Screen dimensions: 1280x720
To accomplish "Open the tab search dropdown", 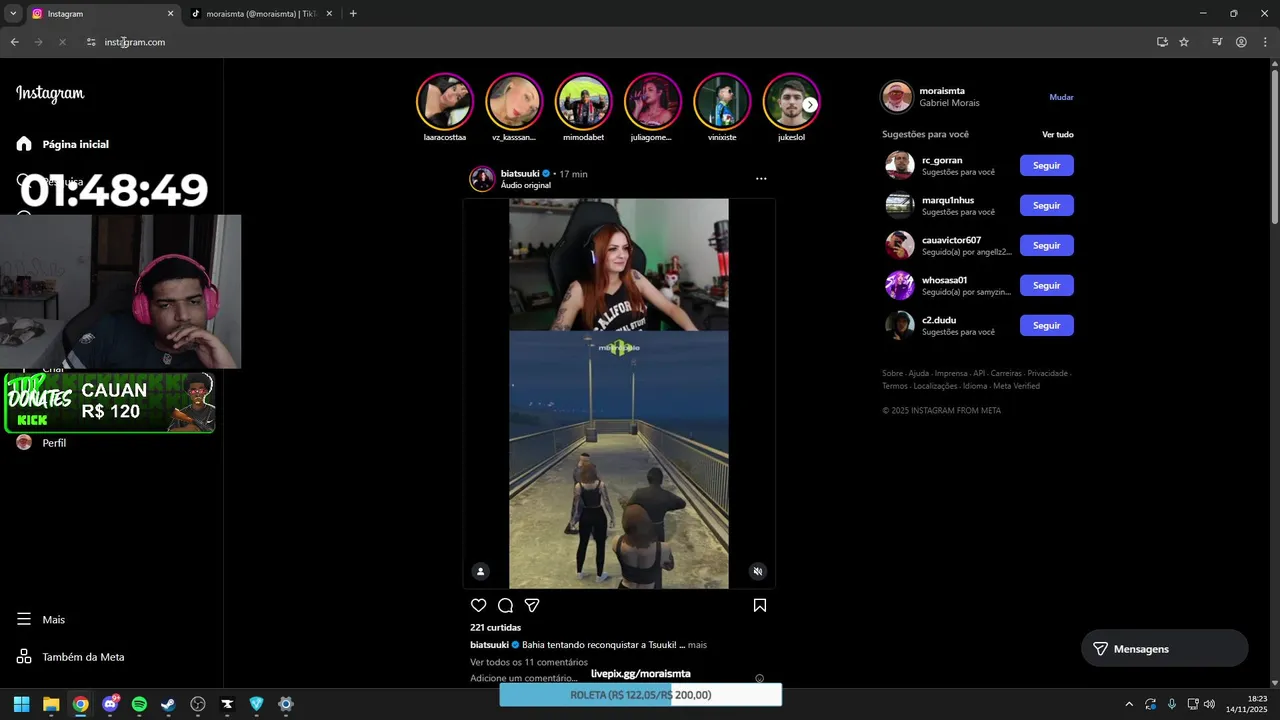I will click(13, 14).
